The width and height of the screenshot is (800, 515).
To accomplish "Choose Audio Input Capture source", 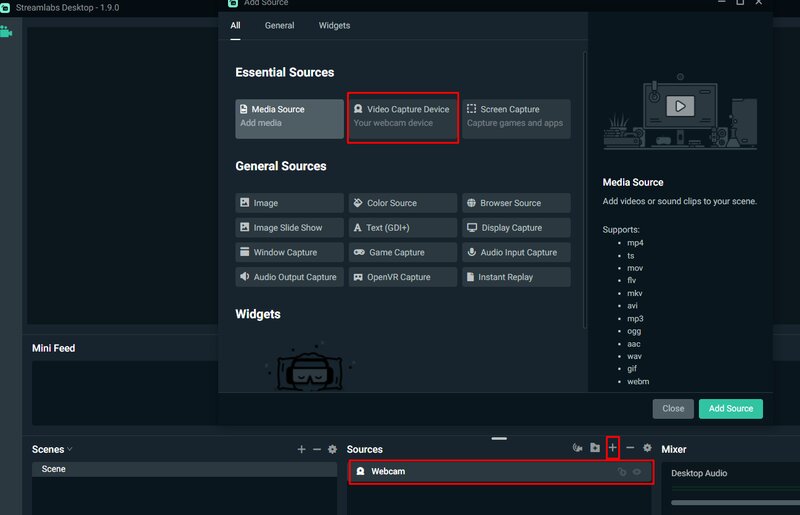I will point(516,252).
